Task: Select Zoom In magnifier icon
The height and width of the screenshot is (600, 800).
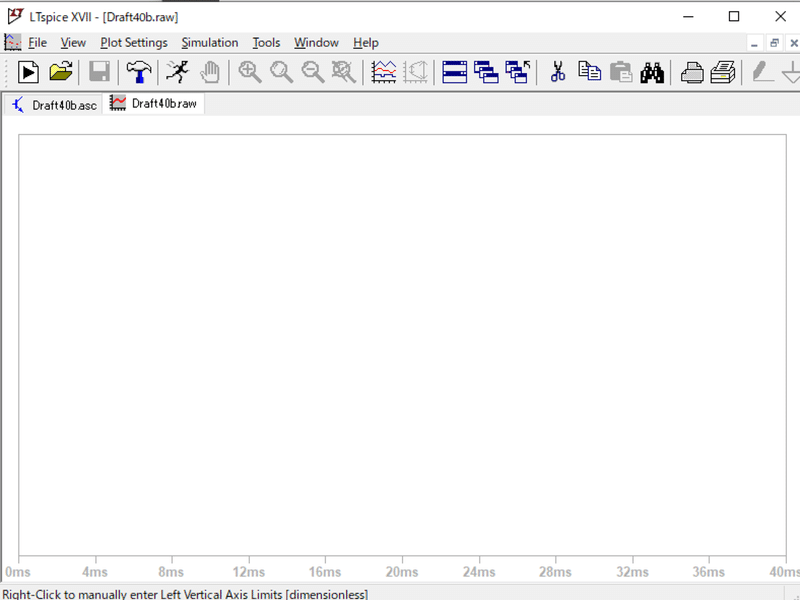Action: [x=250, y=72]
